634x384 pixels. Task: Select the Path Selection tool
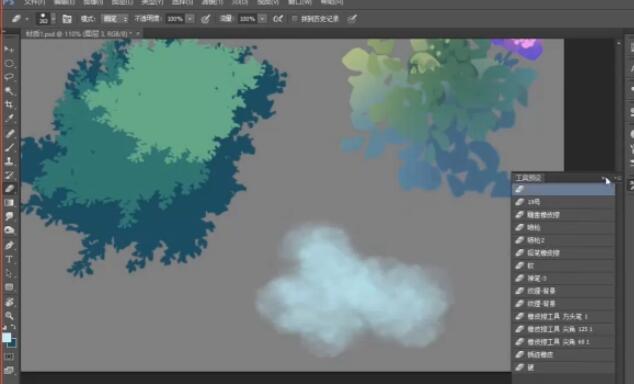[9, 274]
